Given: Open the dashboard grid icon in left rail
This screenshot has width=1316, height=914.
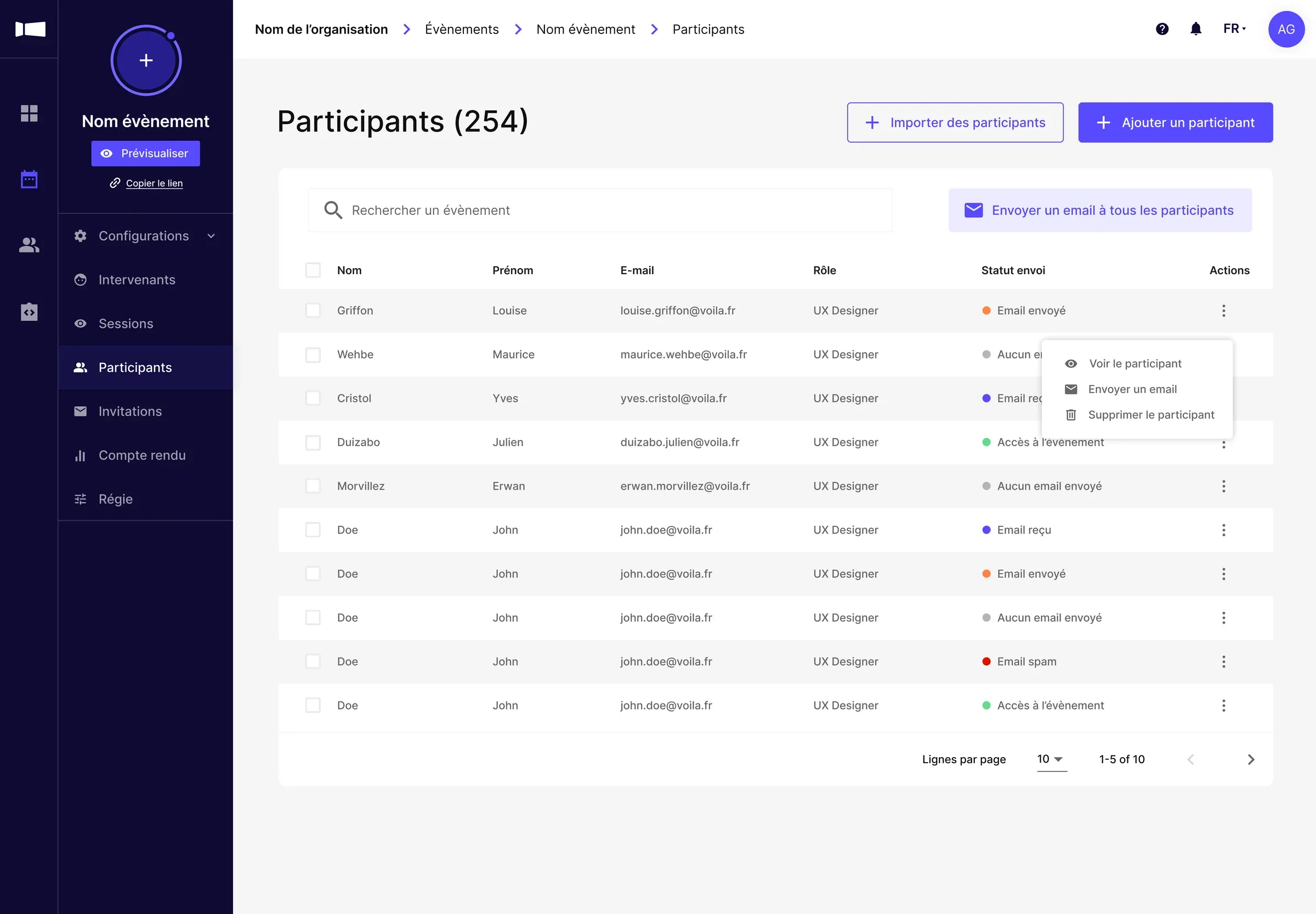Looking at the screenshot, I should tap(29, 113).
